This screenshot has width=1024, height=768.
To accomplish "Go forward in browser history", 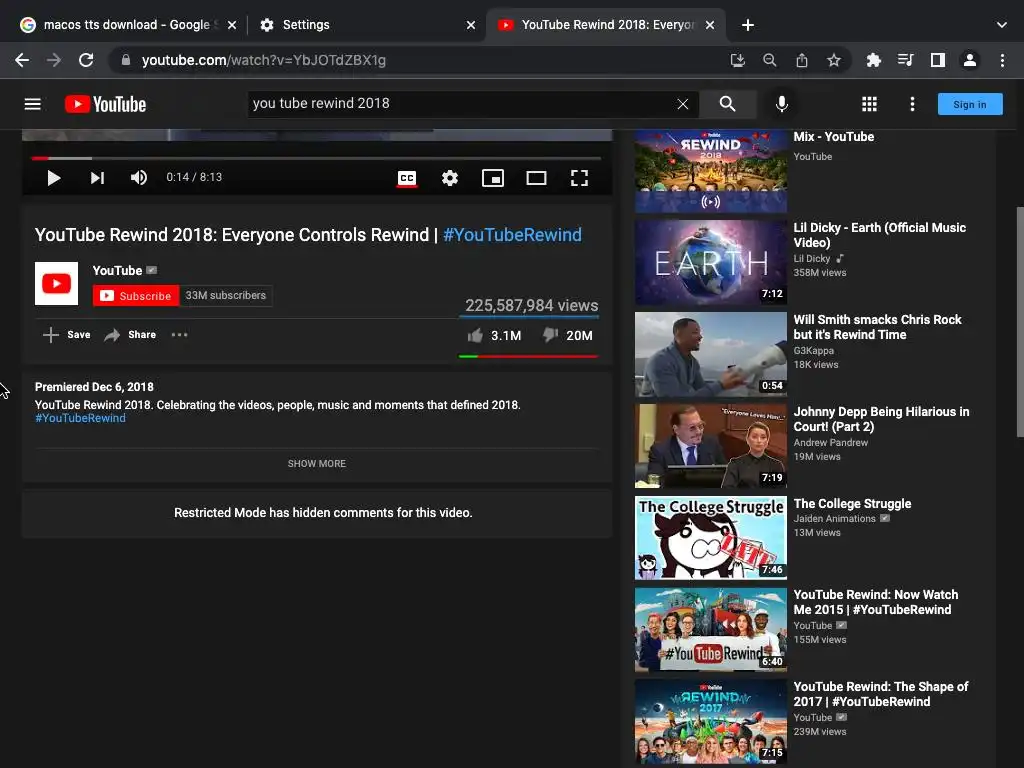I will point(54,60).
